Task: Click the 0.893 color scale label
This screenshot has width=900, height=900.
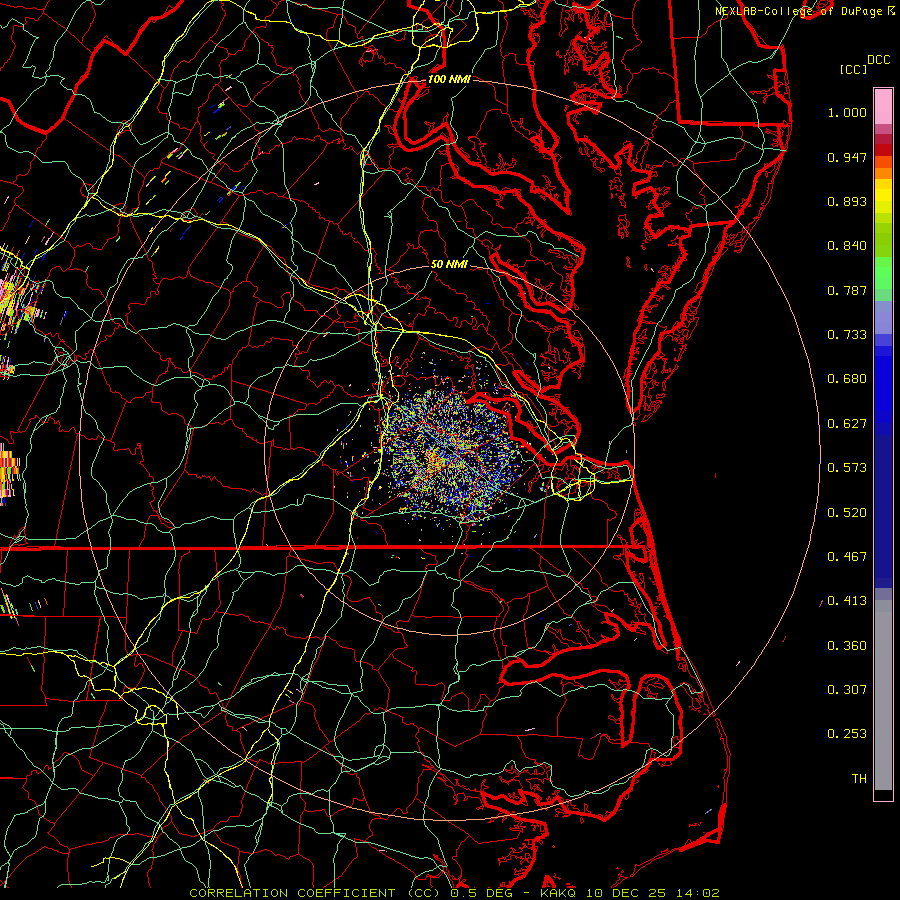Action: (x=847, y=201)
